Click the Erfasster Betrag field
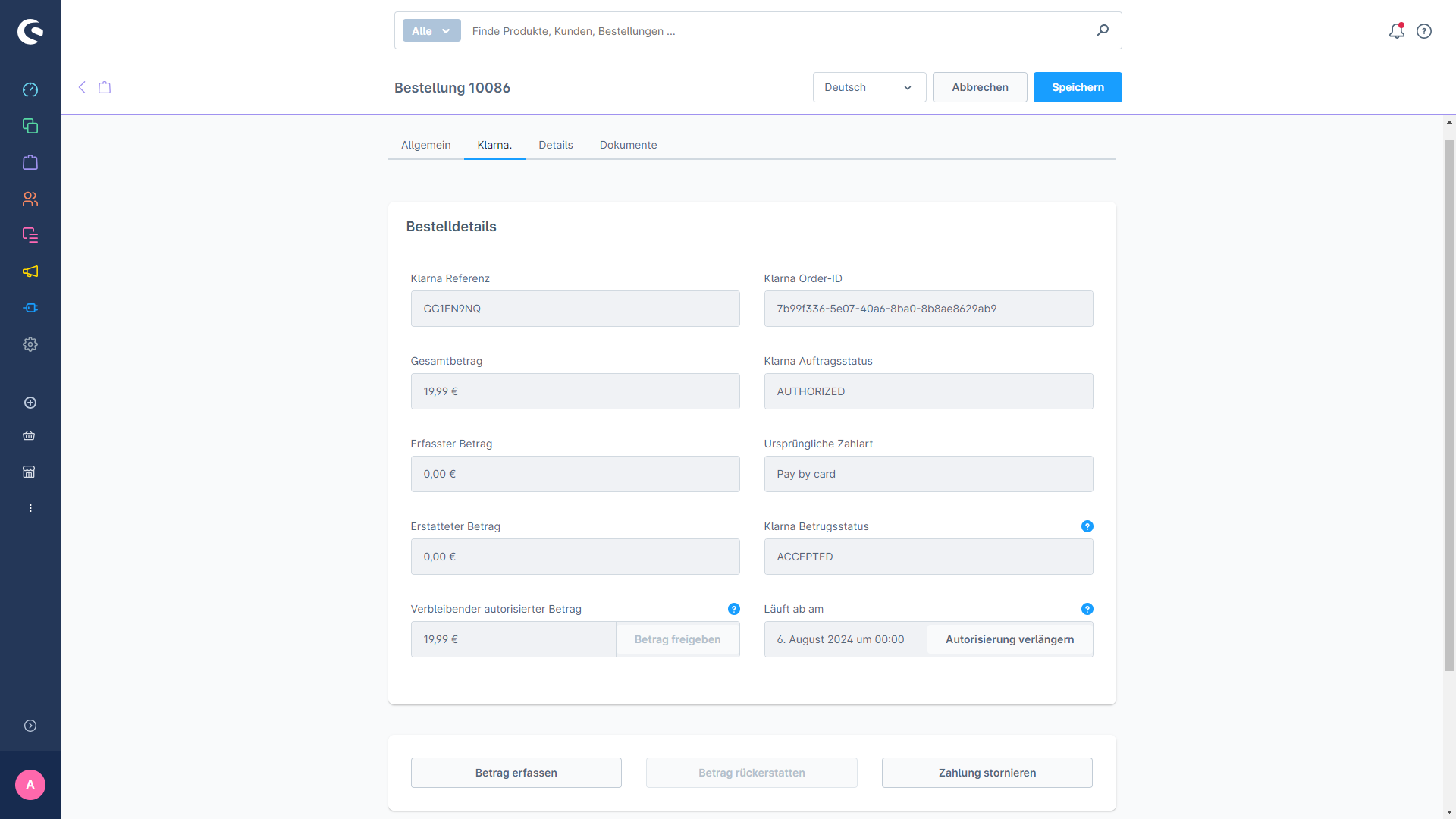Viewport: 1456px width, 819px height. 575,474
